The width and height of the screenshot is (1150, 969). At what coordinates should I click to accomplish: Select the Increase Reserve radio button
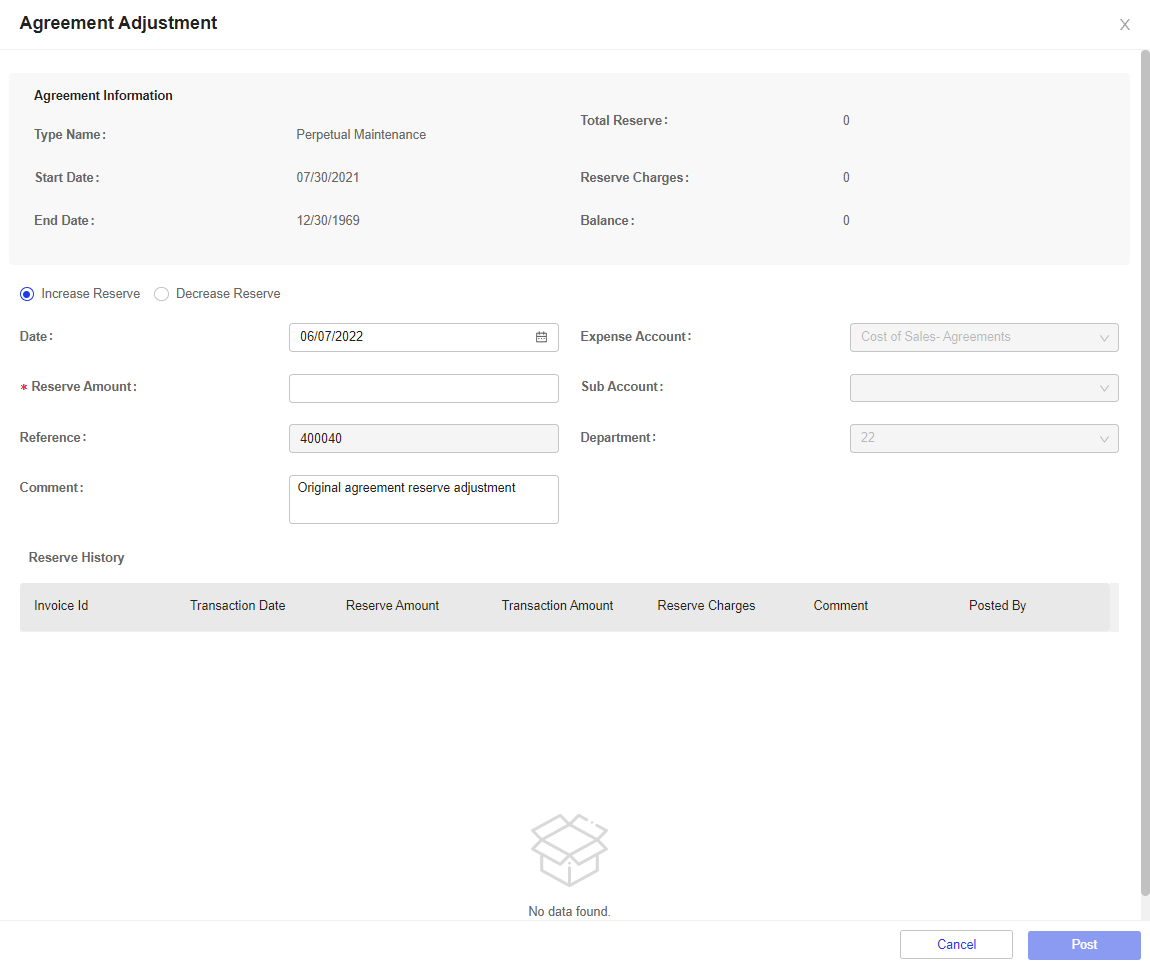click(26, 293)
